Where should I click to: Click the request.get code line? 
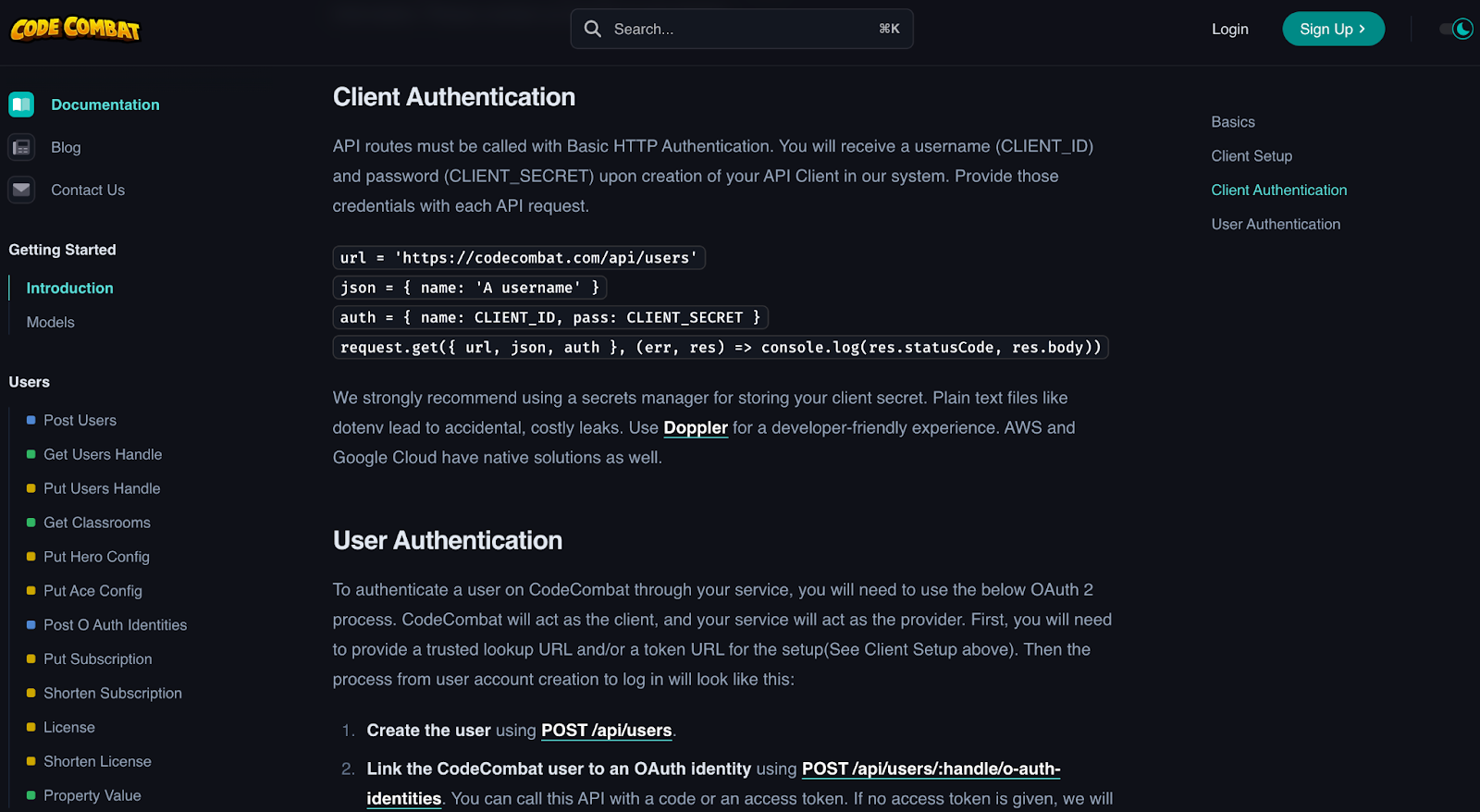(721, 347)
